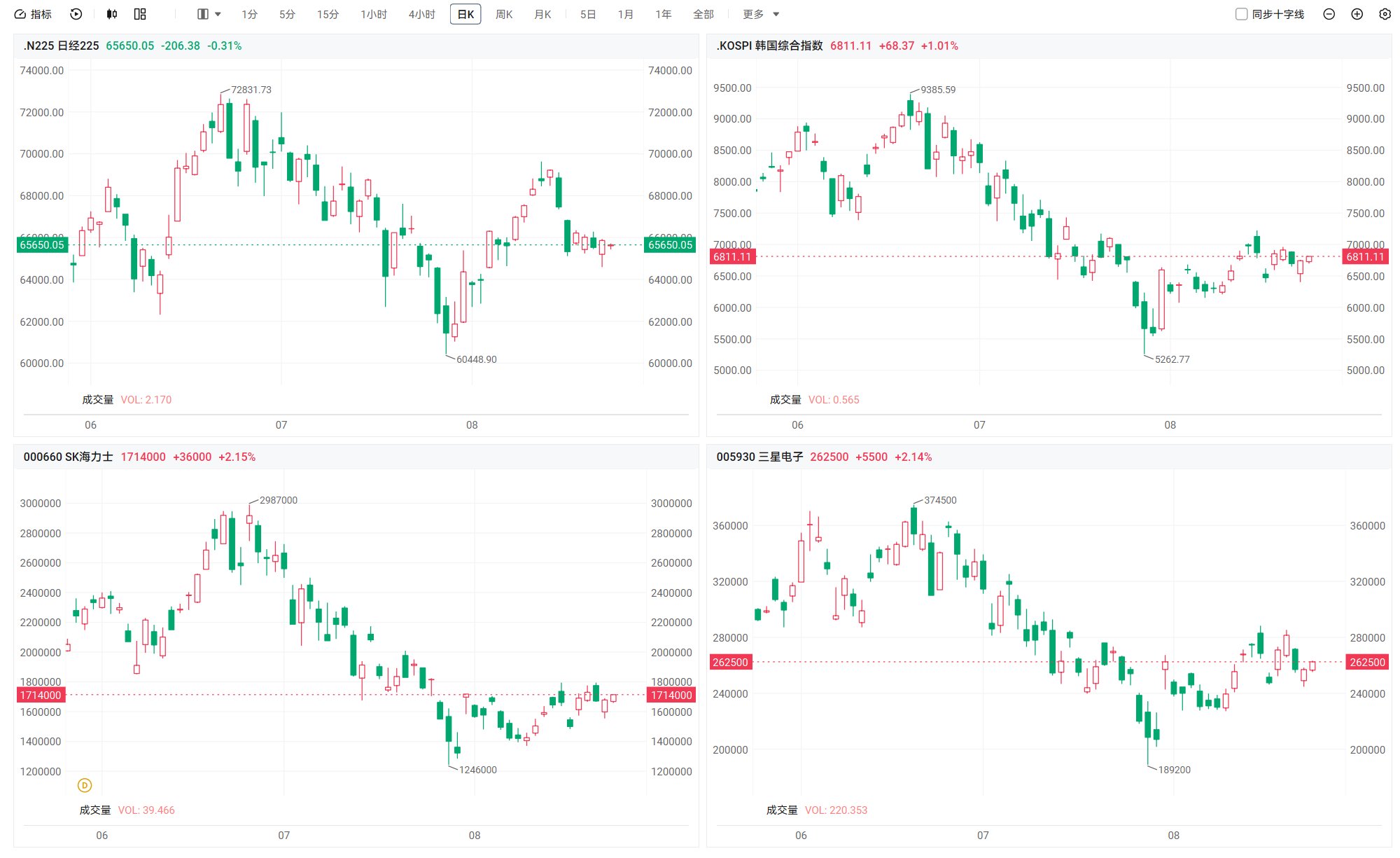Click the 005930 三星电子 chart title
Screen dimensions: 1400x858
coord(759,457)
